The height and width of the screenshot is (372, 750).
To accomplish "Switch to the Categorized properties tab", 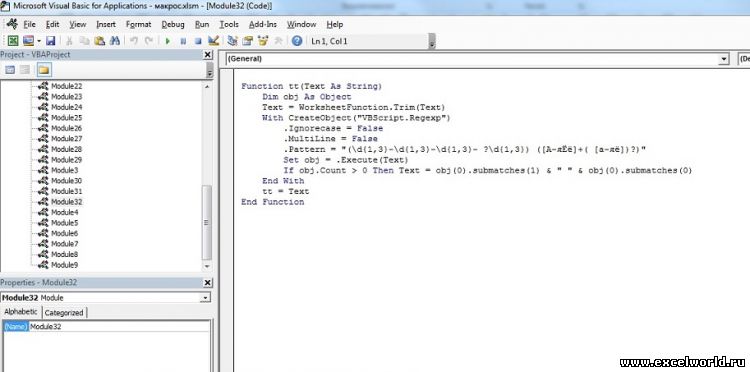I will pyautogui.click(x=64, y=313).
